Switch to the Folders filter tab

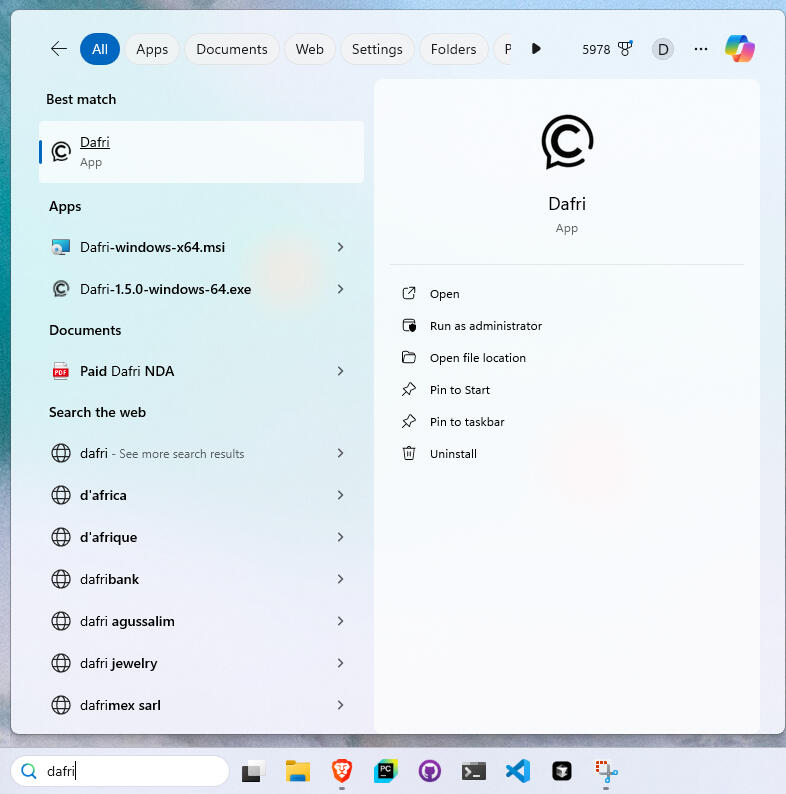[x=453, y=49]
